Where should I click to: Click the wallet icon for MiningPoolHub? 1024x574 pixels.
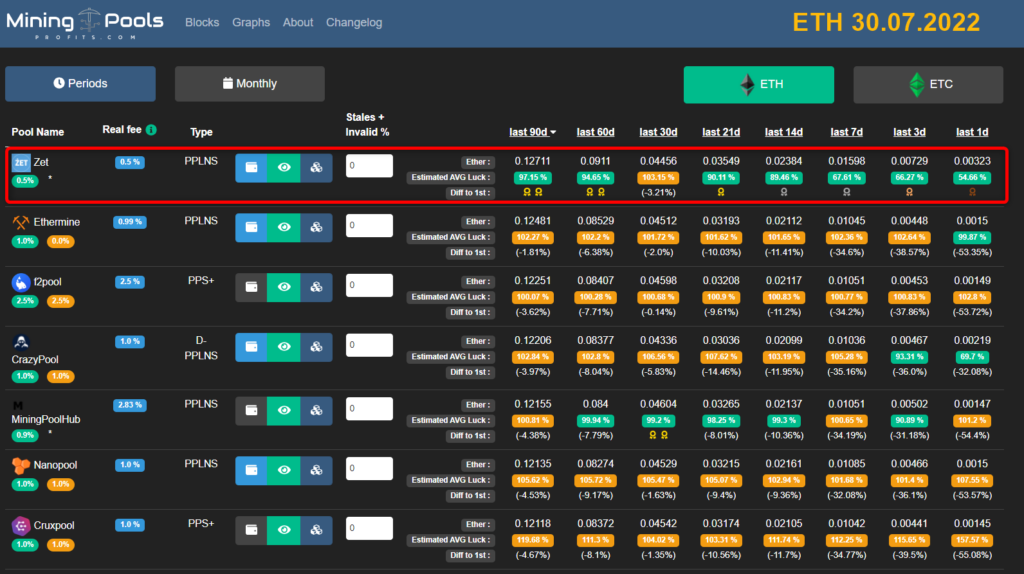point(252,410)
